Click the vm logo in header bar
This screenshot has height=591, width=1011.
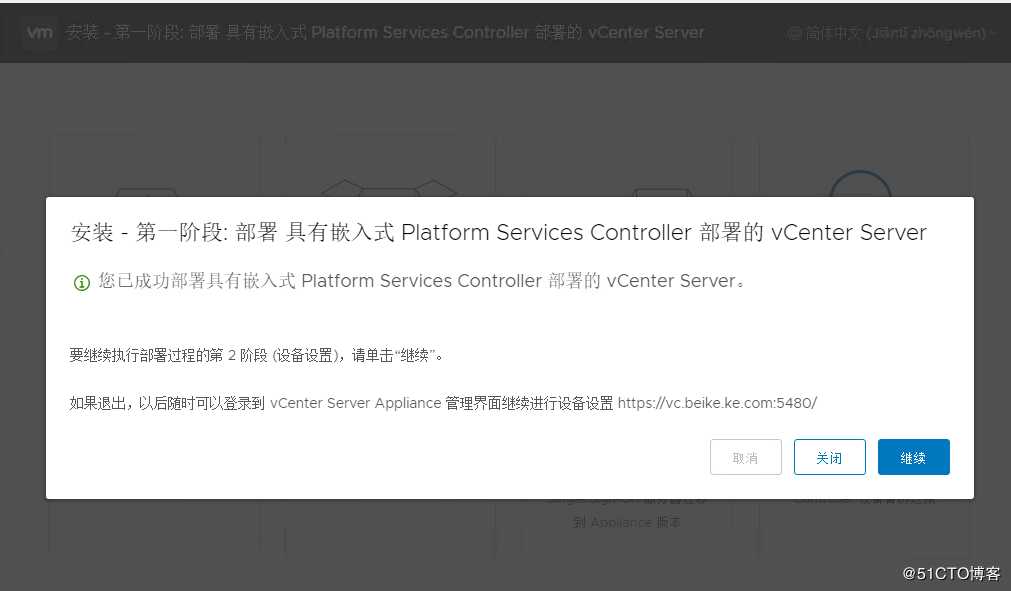[39, 32]
